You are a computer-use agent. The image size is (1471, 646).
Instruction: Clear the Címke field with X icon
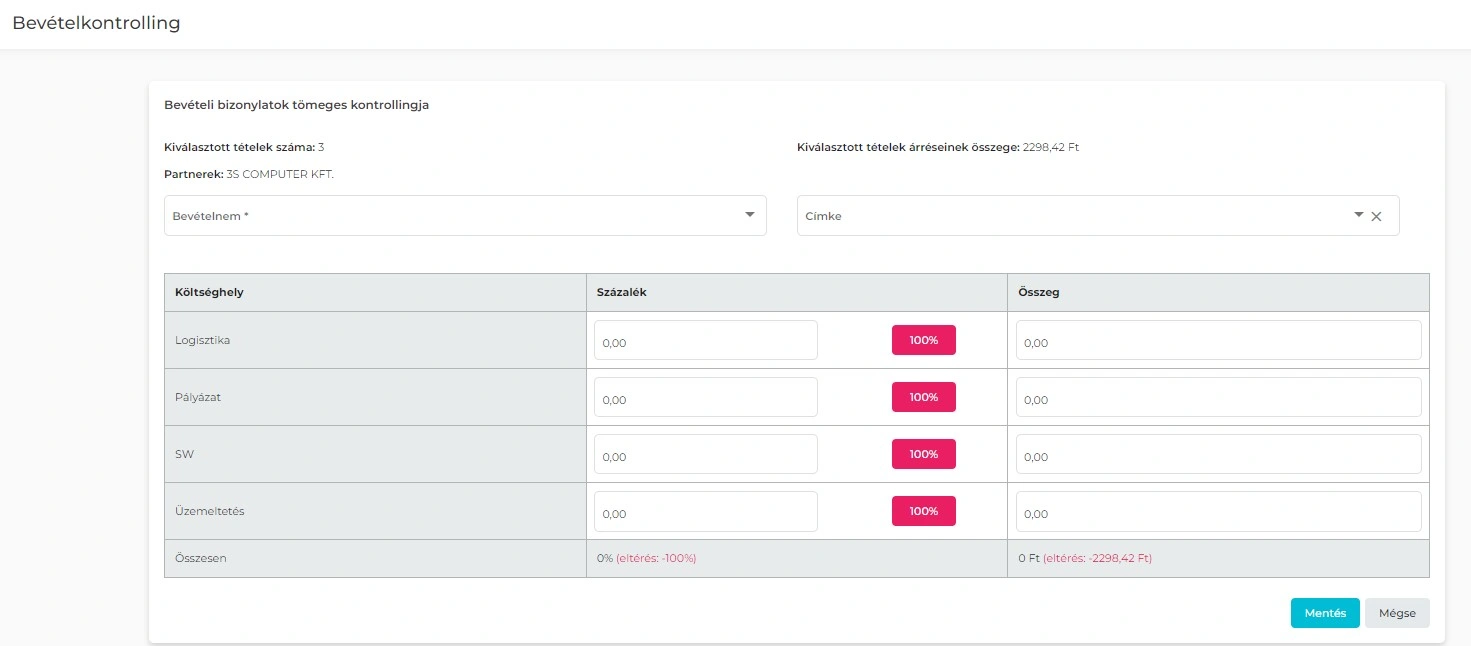pos(1376,216)
